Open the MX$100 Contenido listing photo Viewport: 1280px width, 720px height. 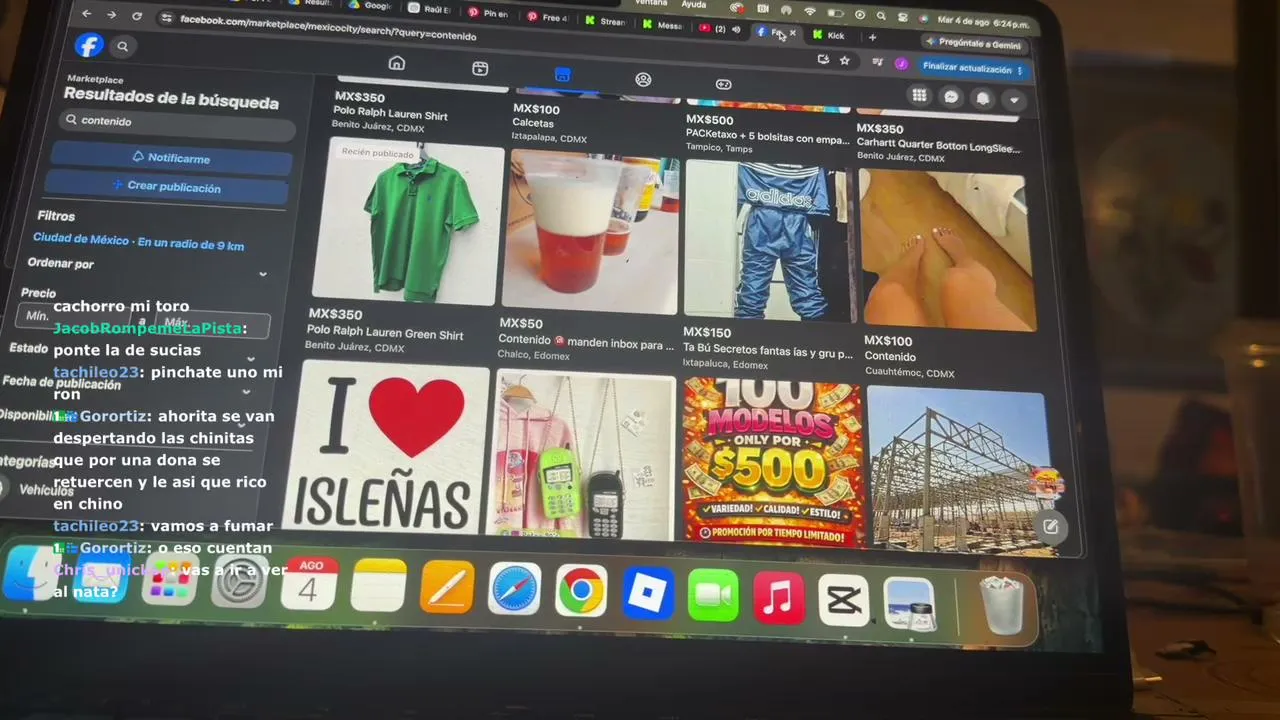[x=947, y=250]
